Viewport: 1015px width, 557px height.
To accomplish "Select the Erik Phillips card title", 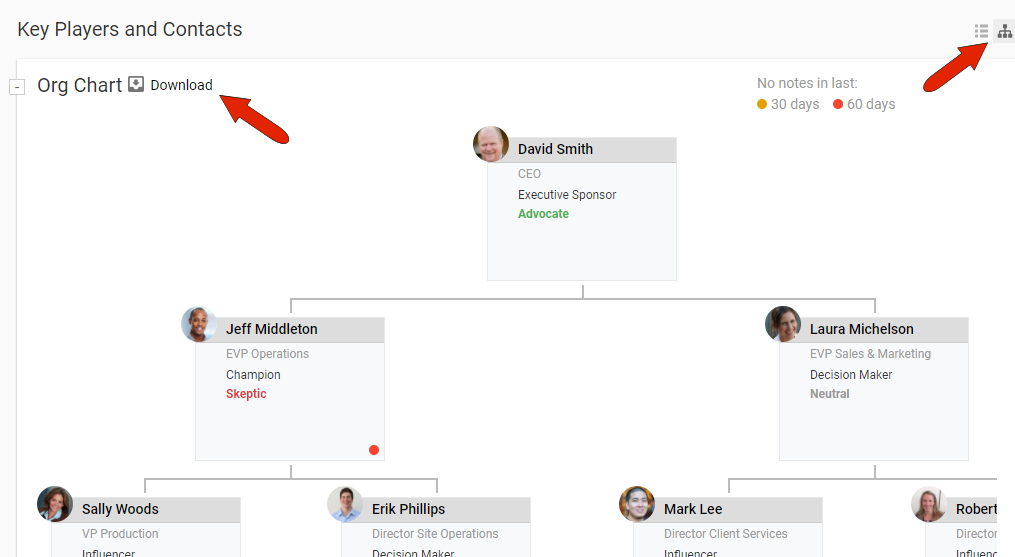I will pos(408,509).
